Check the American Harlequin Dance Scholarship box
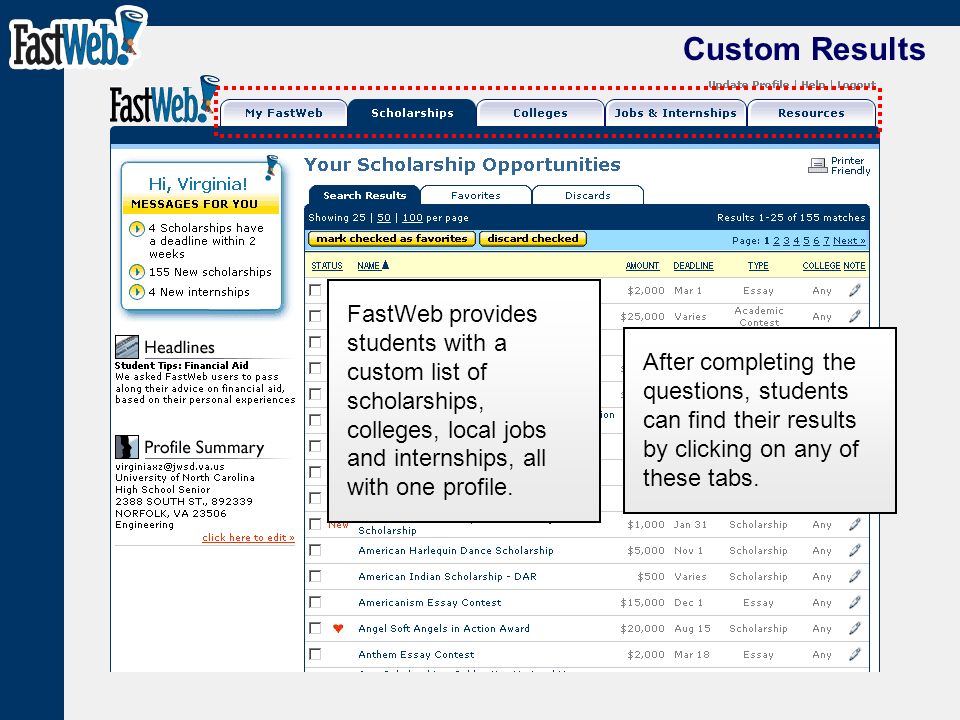Screen dimensions: 960x720 (x=315, y=550)
